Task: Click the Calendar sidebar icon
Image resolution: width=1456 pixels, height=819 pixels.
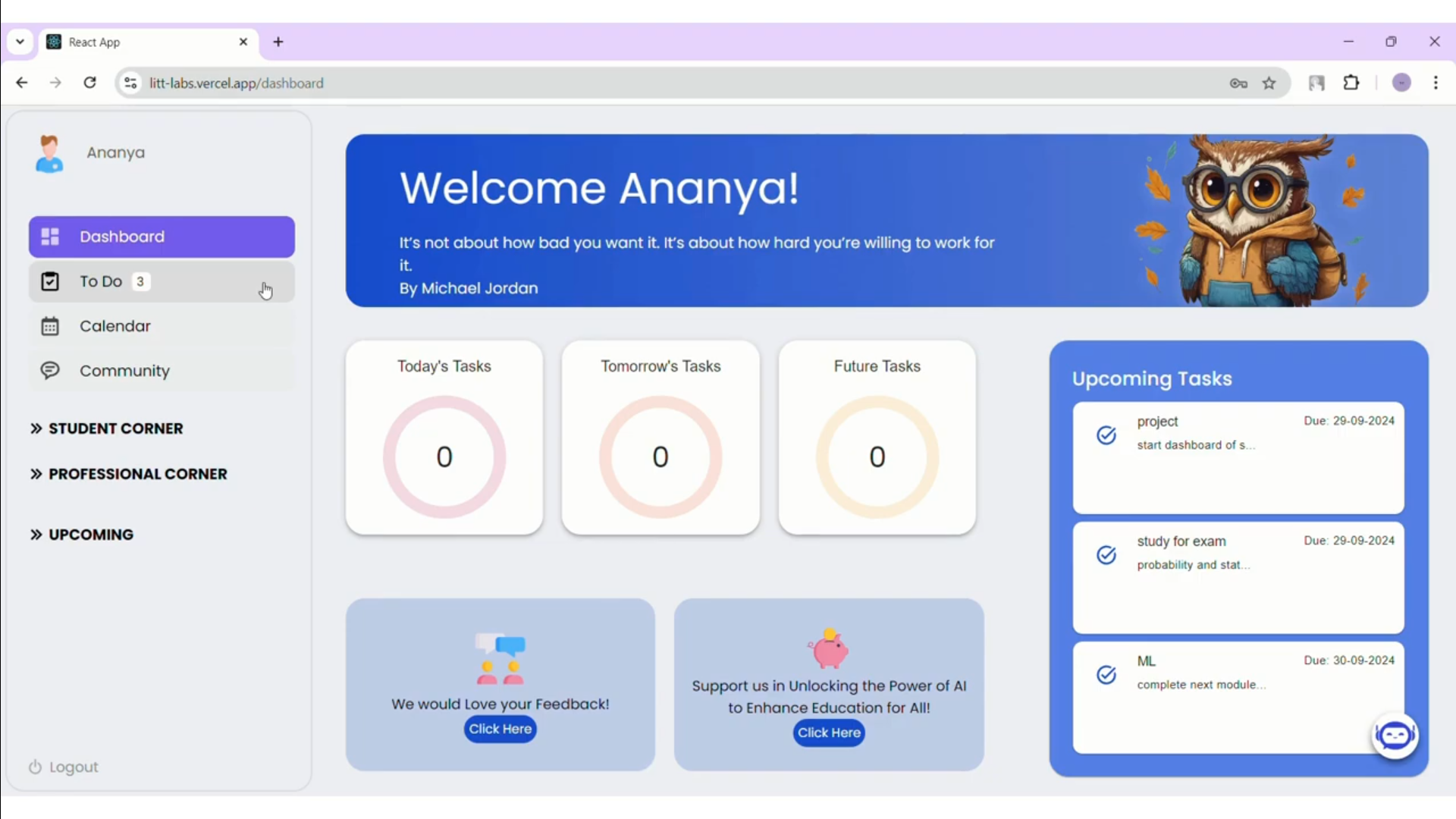Action: (50, 326)
